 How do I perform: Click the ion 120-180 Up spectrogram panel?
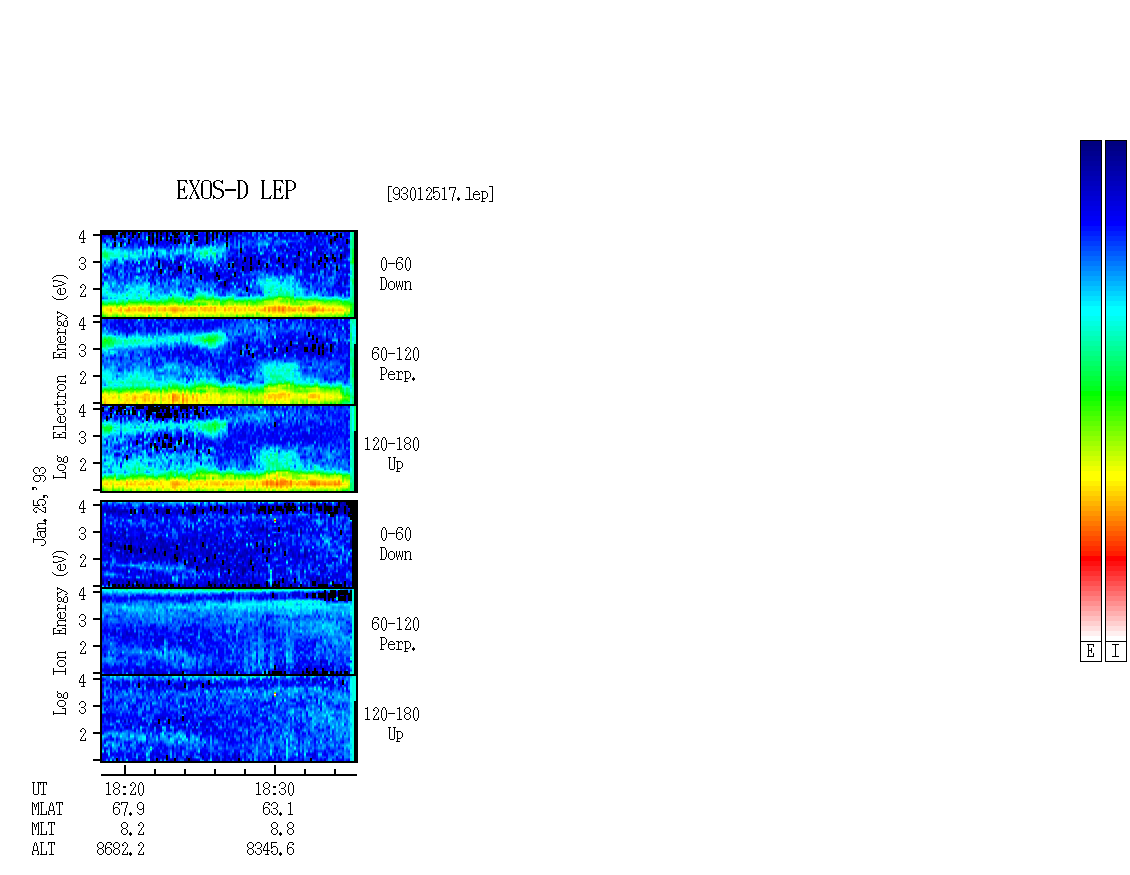click(229, 719)
